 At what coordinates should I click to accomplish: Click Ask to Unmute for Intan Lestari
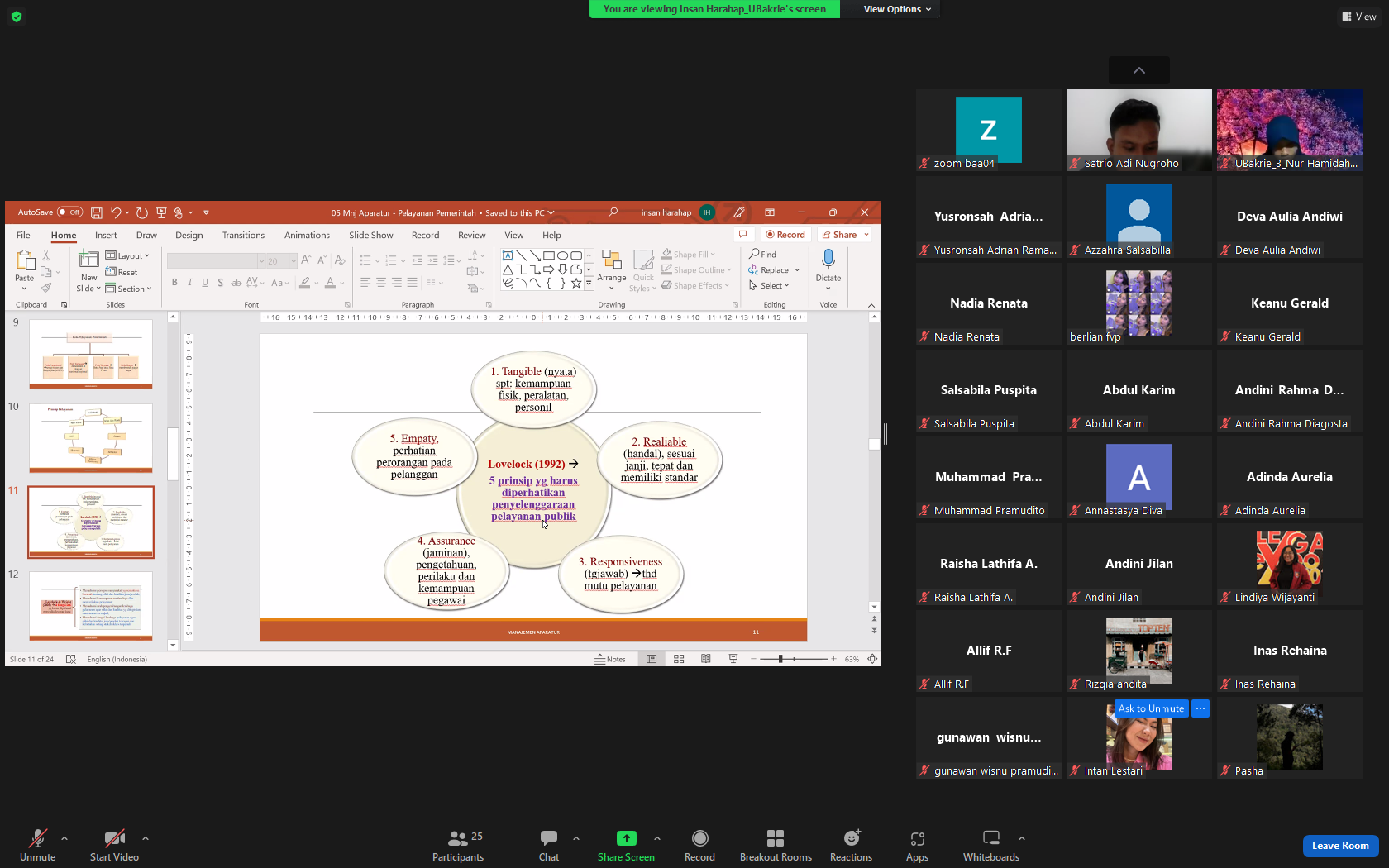coord(1151,708)
